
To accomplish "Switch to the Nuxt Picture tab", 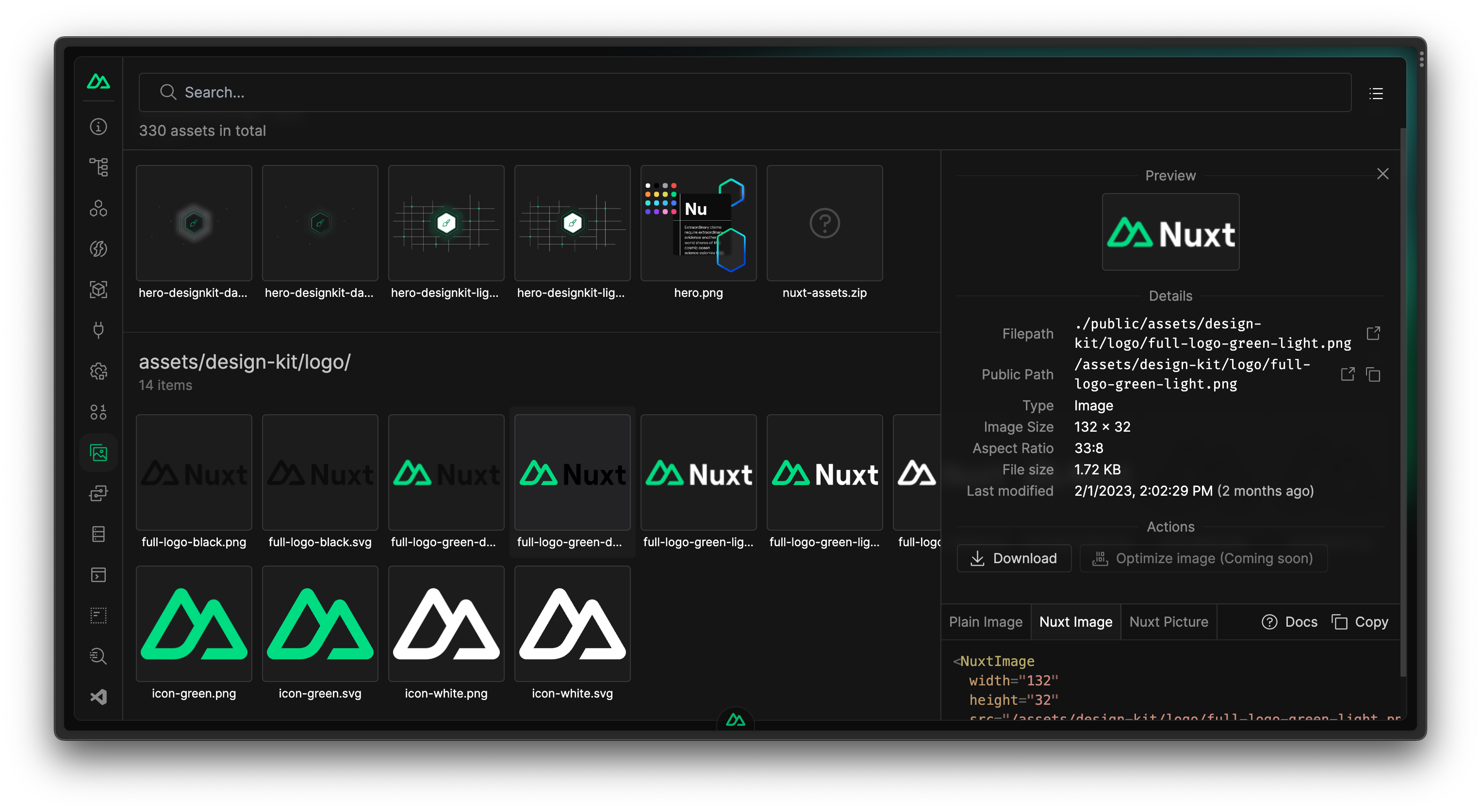I will pos(1168,622).
